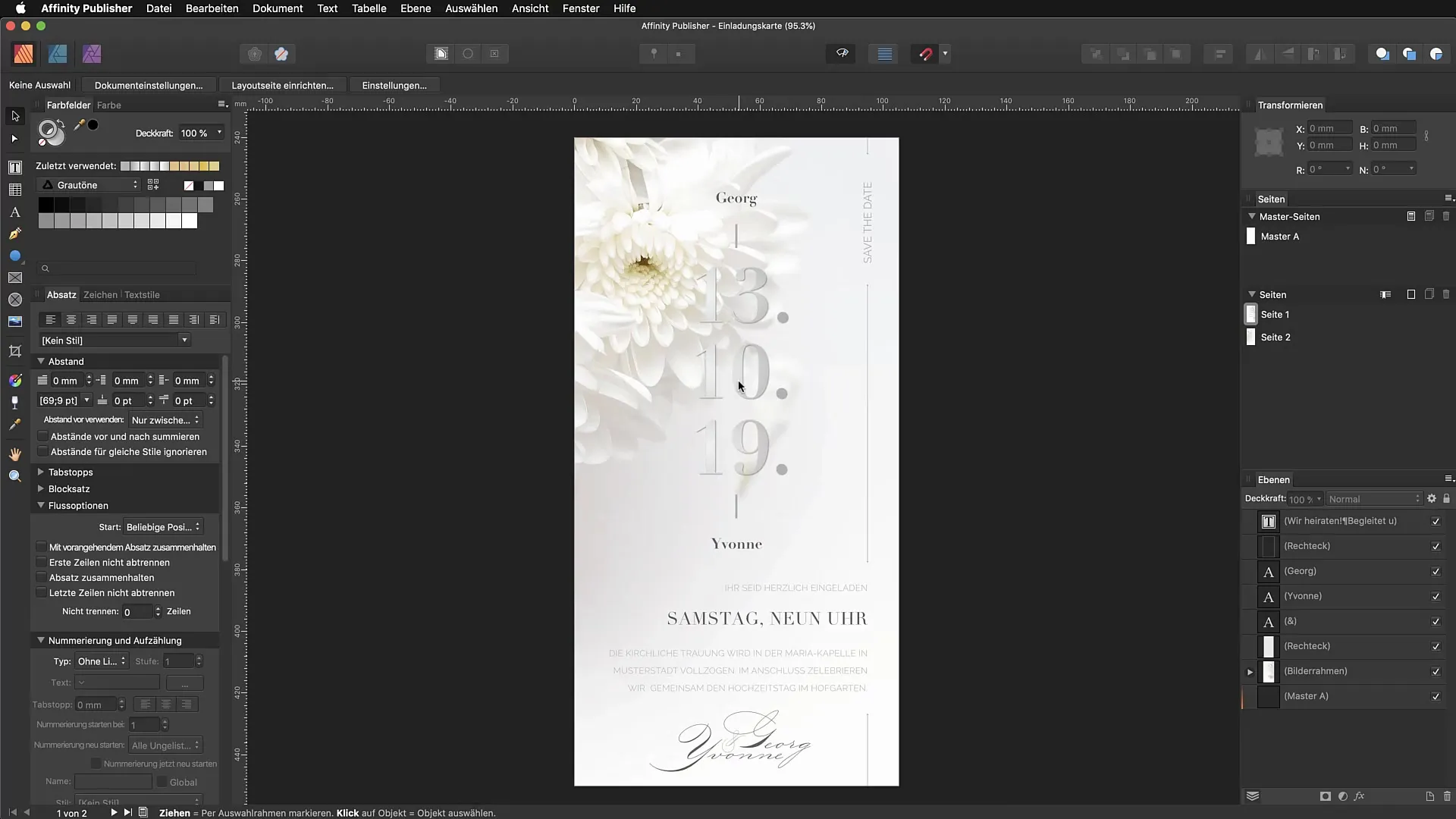Open Datei menu
The width and height of the screenshot is (1456, 819).
point(158,8)
